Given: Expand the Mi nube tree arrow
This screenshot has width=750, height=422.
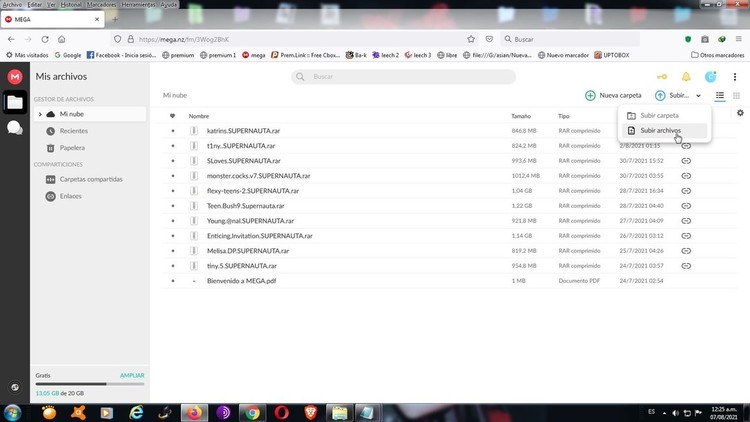Looking at the screenshot, I should click(40, 115).
